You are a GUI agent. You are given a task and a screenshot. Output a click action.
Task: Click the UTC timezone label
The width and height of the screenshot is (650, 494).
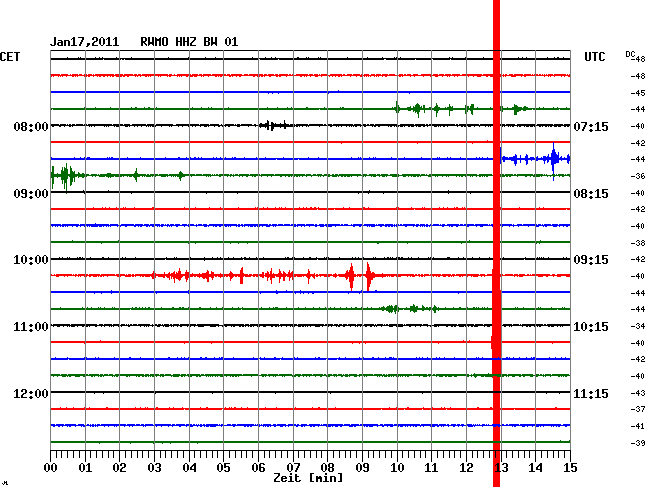pyautogui.click(x=594, y=57)
